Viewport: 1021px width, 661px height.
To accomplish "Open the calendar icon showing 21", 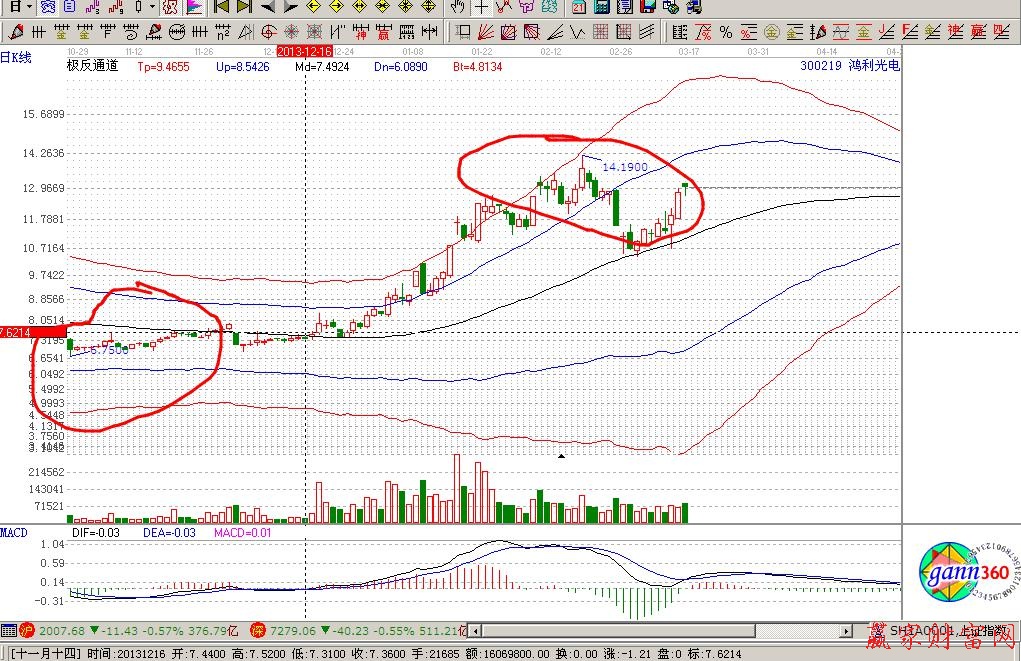I will point(579,8).
